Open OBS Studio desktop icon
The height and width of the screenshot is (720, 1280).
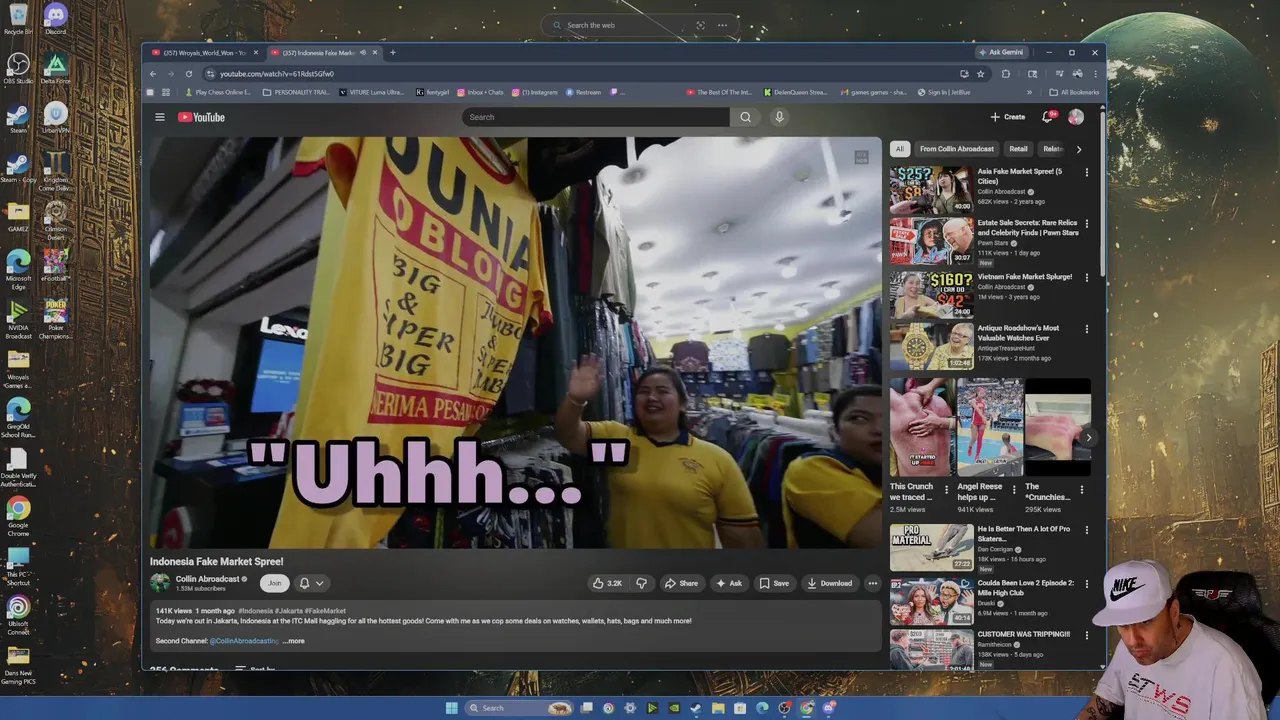(x=18, y=68)
